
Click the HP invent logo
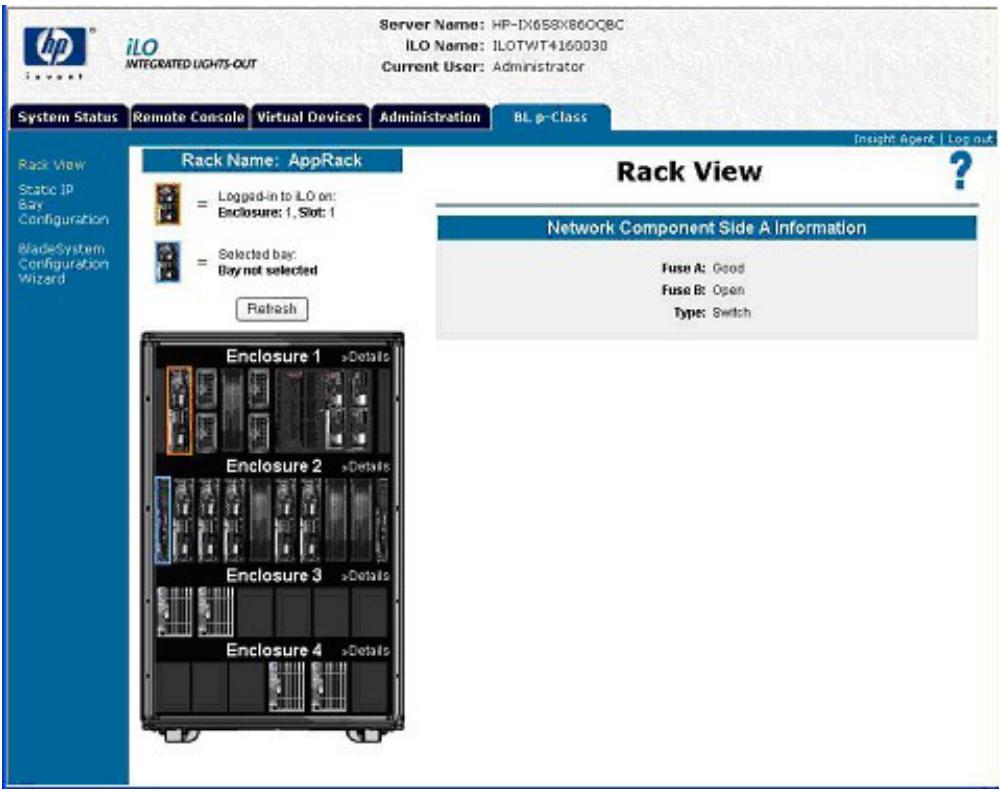click(x=56, y=54)
